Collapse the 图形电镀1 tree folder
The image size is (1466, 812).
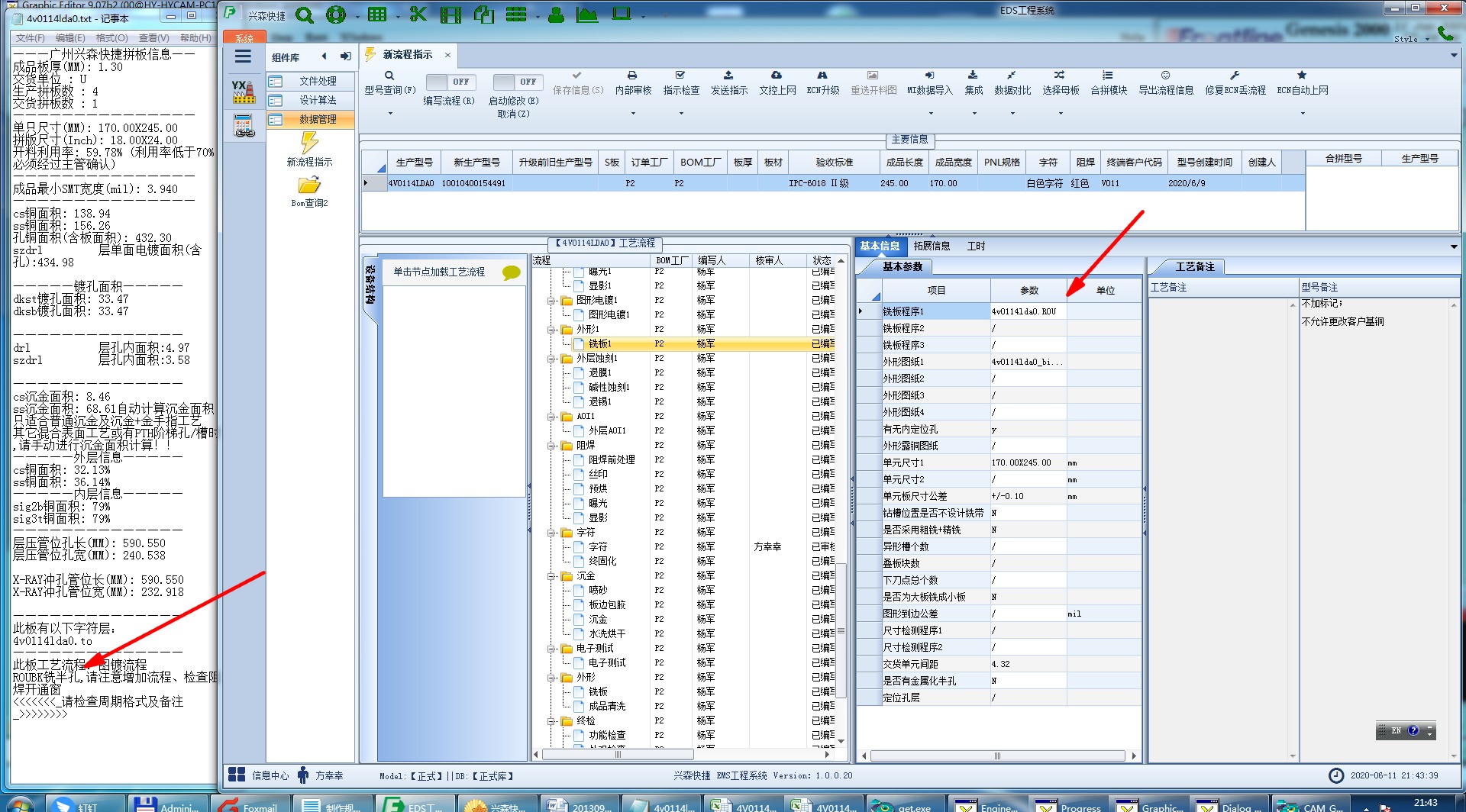tap(551, 301)
